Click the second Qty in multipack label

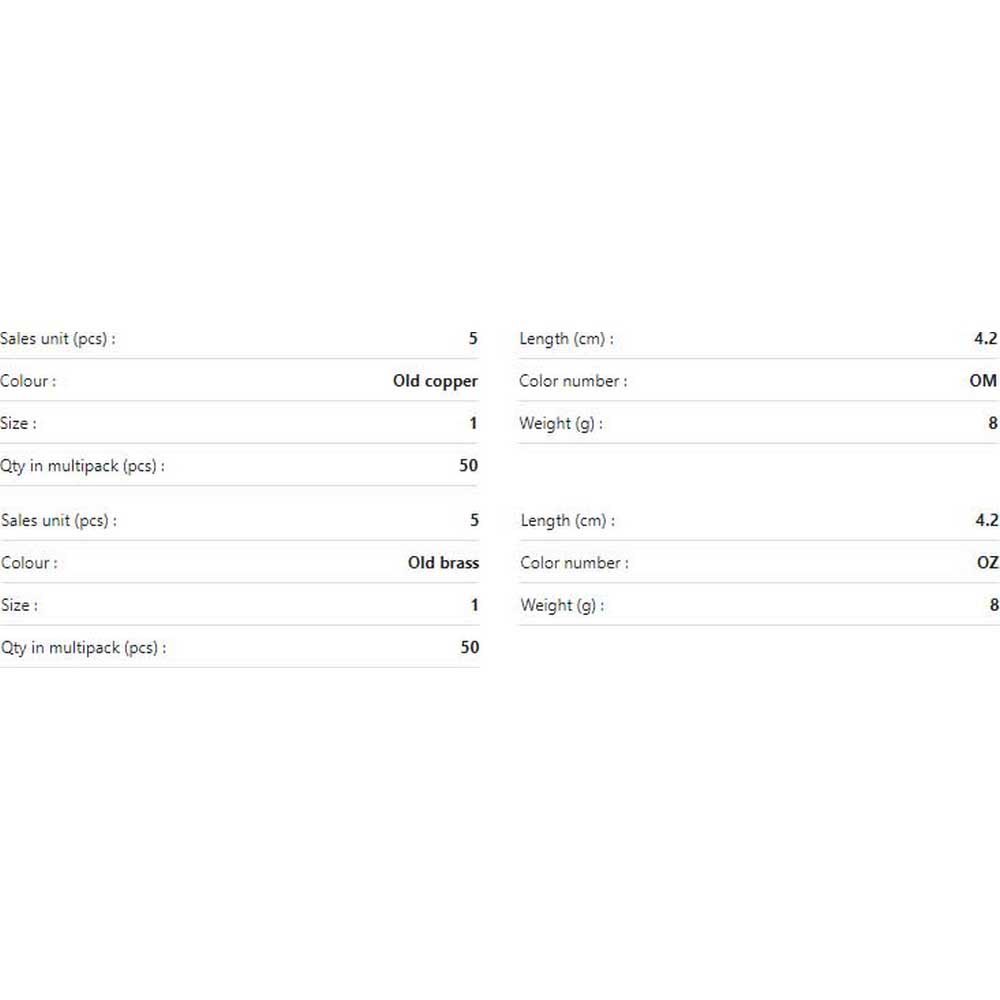pyautogui.click(x=84, y=648)
